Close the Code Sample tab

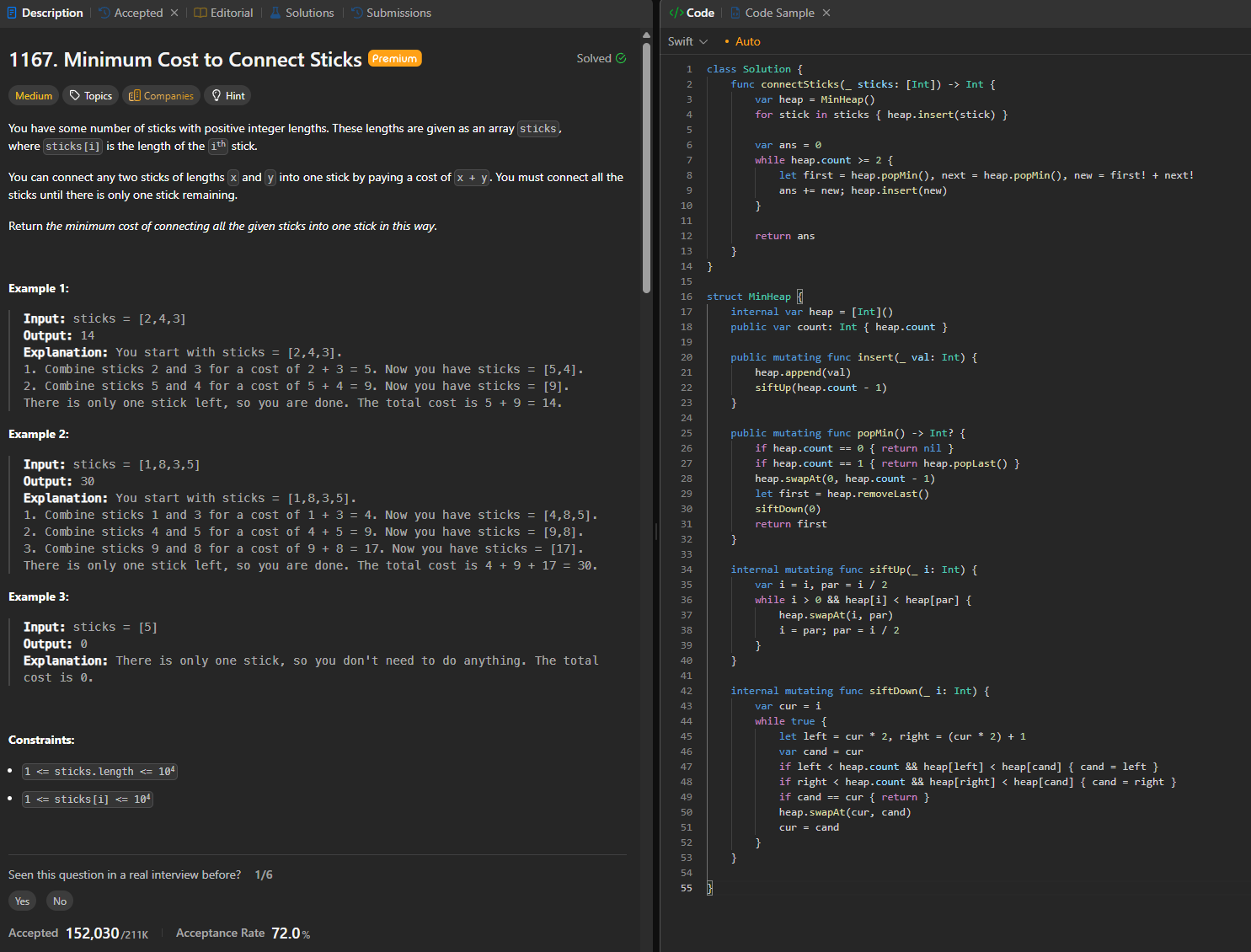[826, 13]
